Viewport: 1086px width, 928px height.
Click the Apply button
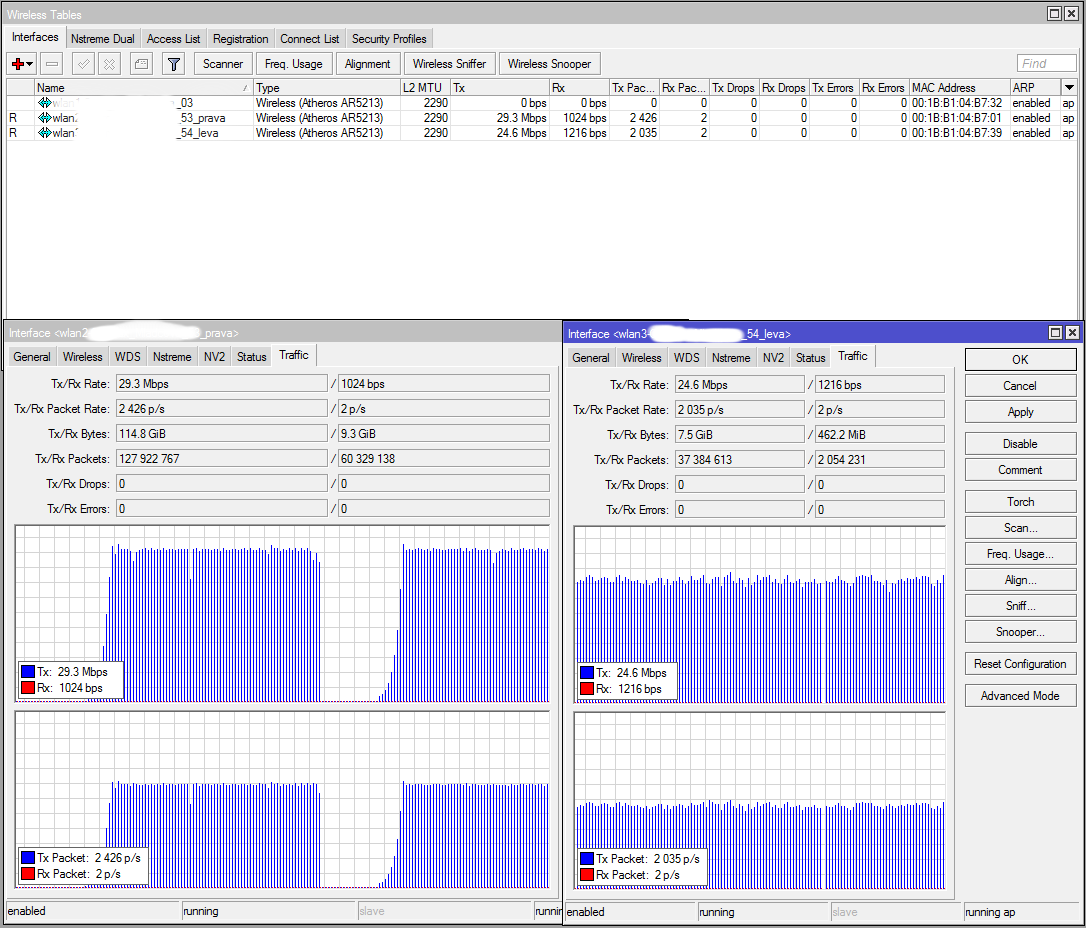tap(1020, 412)
